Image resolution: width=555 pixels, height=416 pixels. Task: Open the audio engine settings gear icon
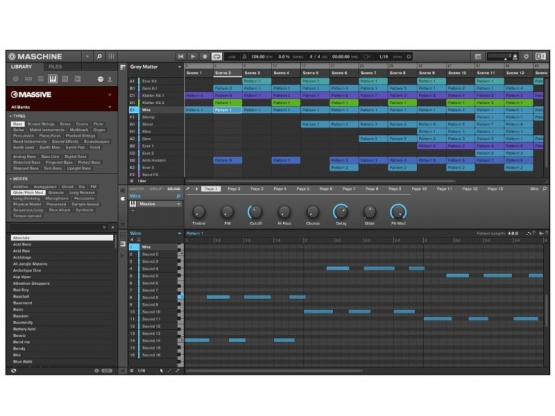[526, 57]
